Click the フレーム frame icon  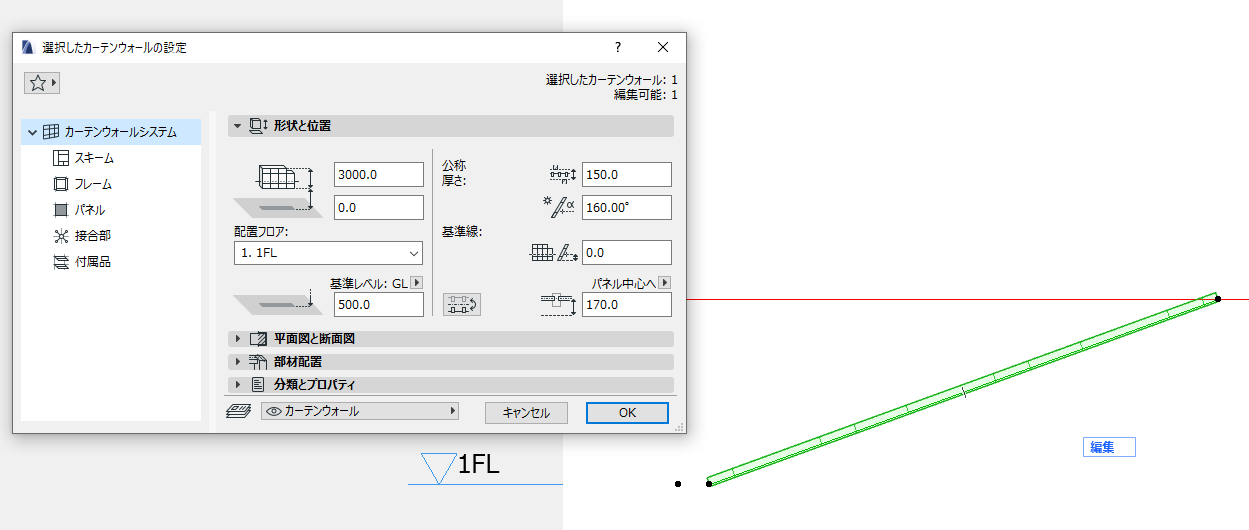60,184
